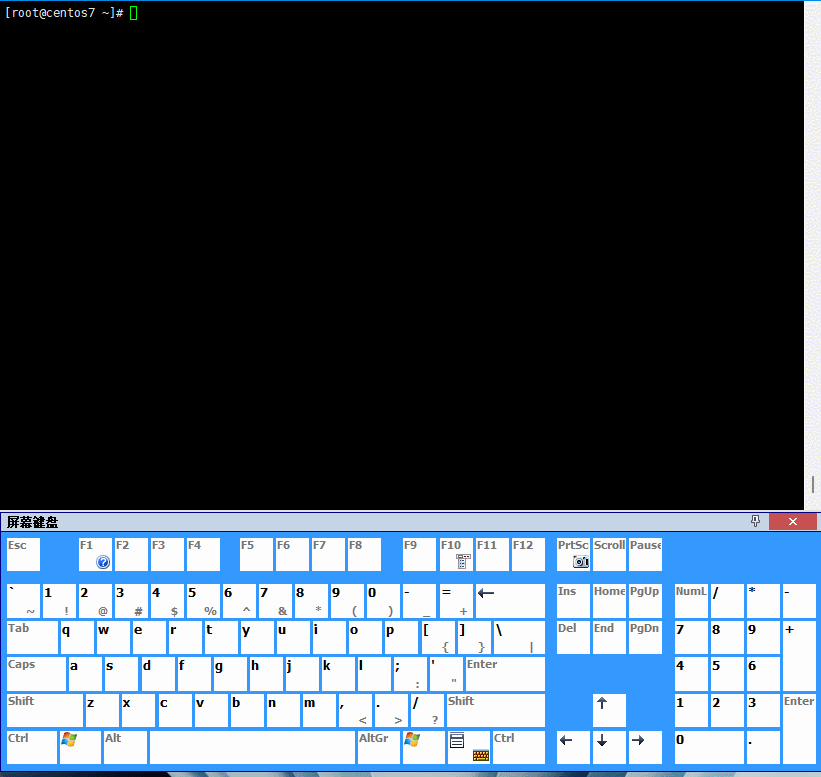The height and width of the screenshot is (777, 821).
Task: Tap the Tab key
Action: [32, 637]
